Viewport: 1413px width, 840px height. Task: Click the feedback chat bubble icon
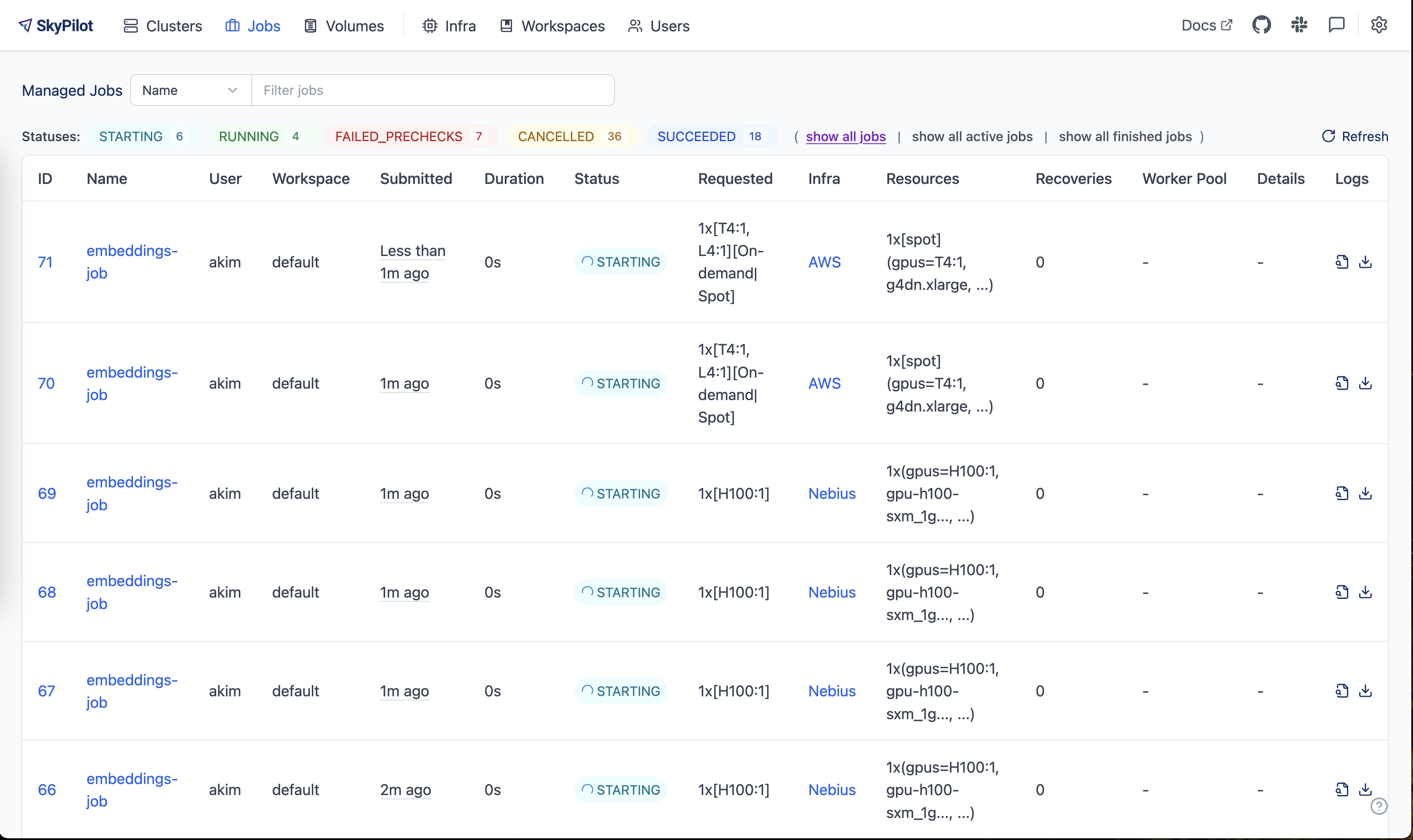pyautogui.click(x=1336, y=25)
